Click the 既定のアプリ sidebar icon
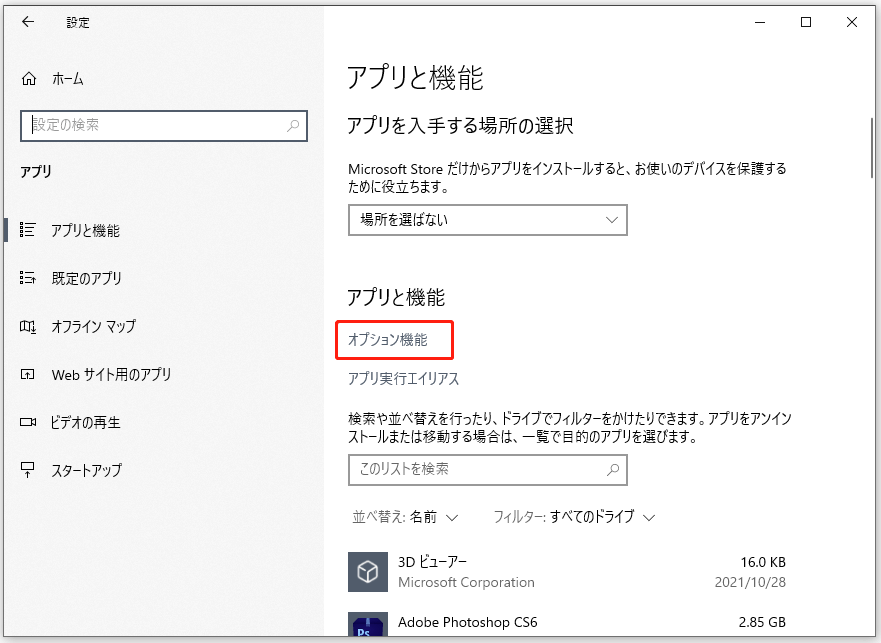This screenshot has height=643, width=881. pos(28,279)
